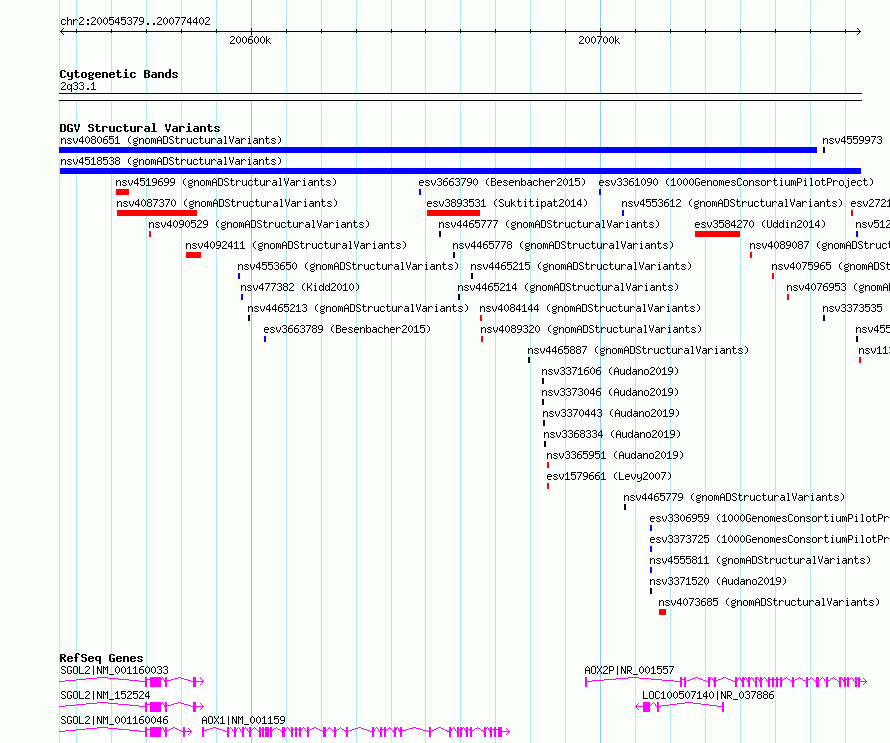The width and height of the screenshot is (890, 743).
Task: Open SGOL2|NM_152524 gene label
Action: (x=105, y=695)
